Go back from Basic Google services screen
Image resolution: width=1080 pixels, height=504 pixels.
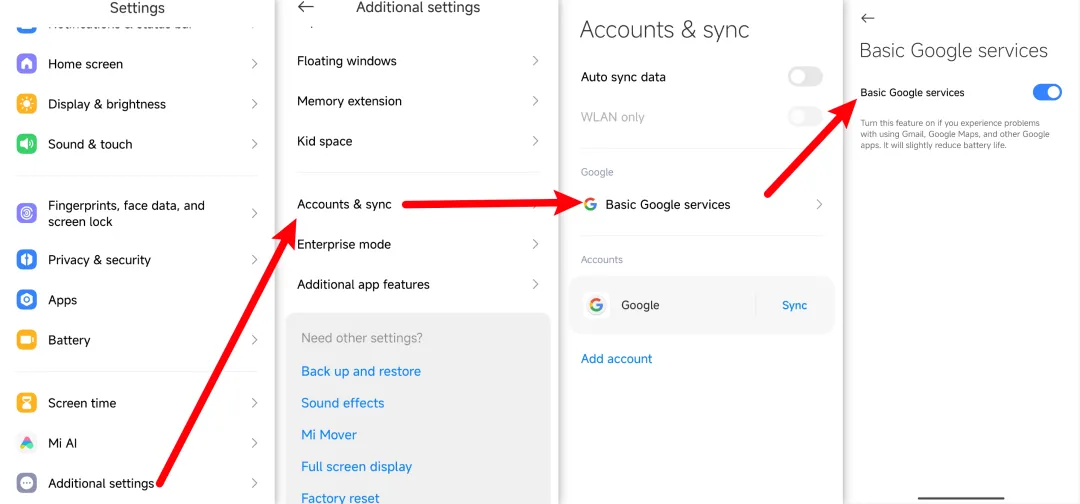pos(868,19)
